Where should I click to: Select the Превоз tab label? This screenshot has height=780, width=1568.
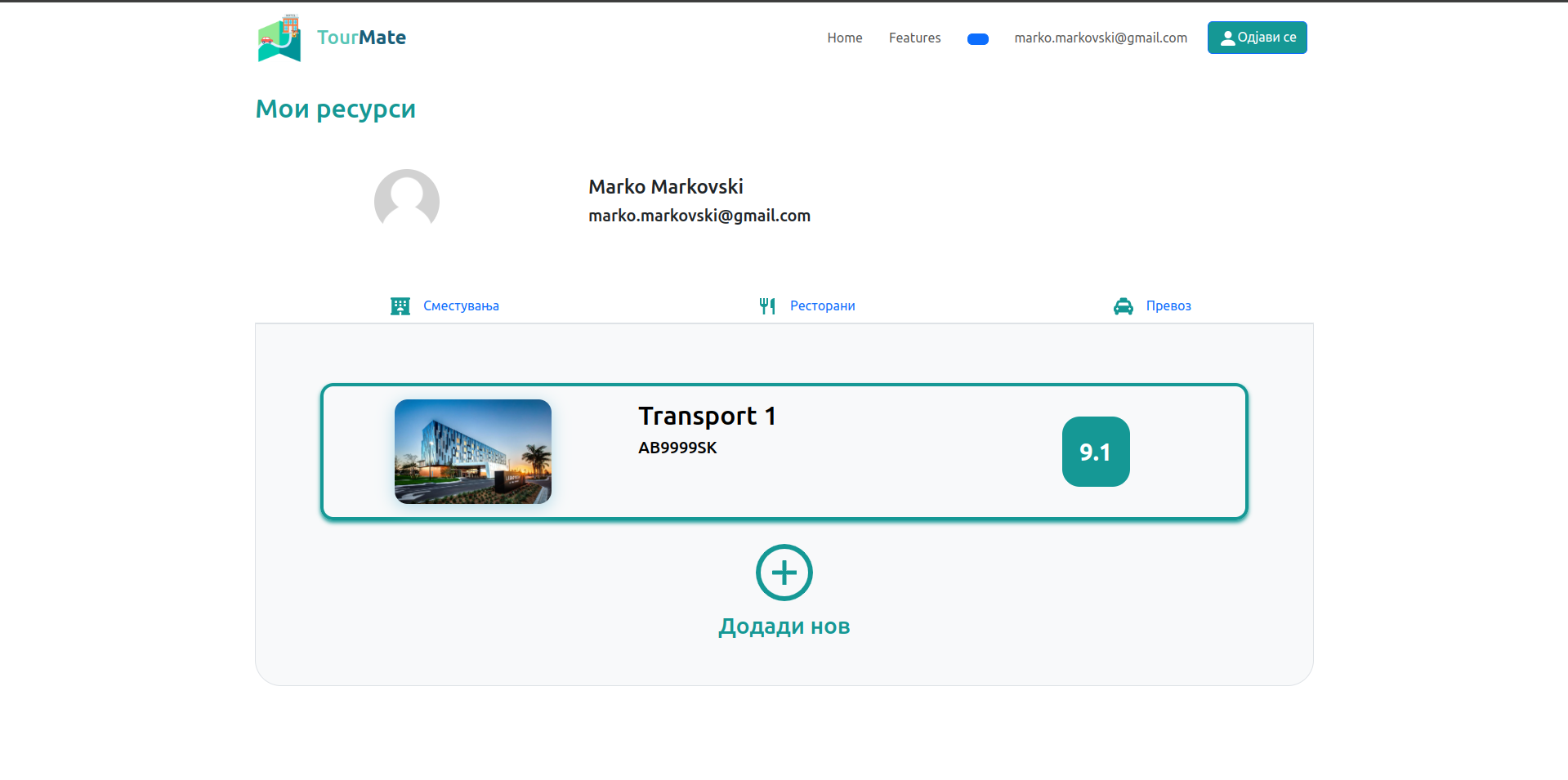[1168, 306]
